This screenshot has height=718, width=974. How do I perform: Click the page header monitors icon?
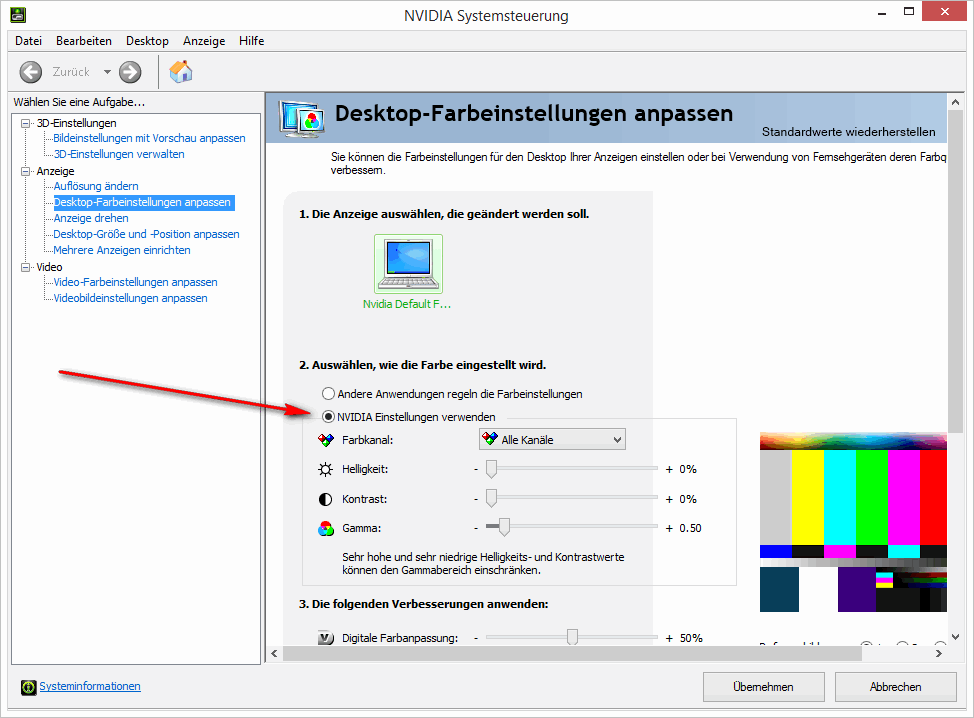[301, 119]
